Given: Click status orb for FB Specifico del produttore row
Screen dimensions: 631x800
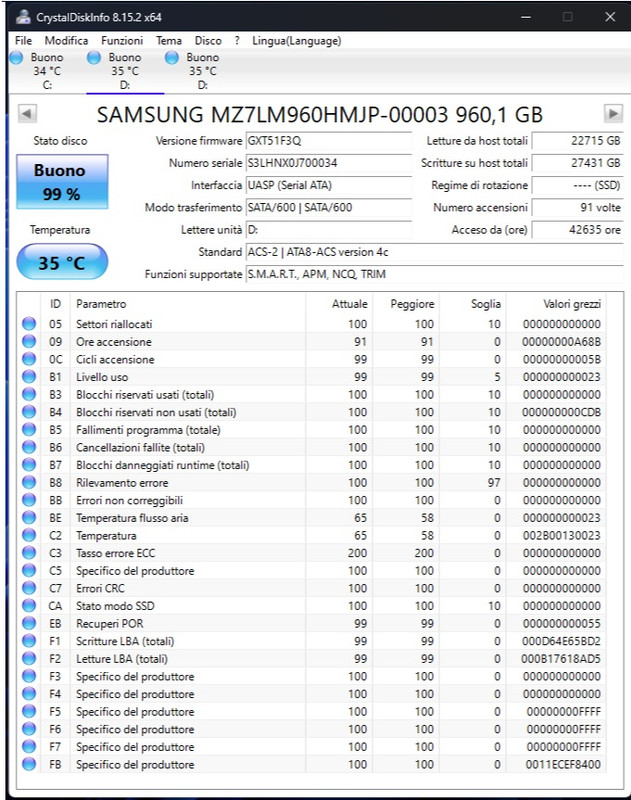Looking at the screenshot, I should coord(29,764).
